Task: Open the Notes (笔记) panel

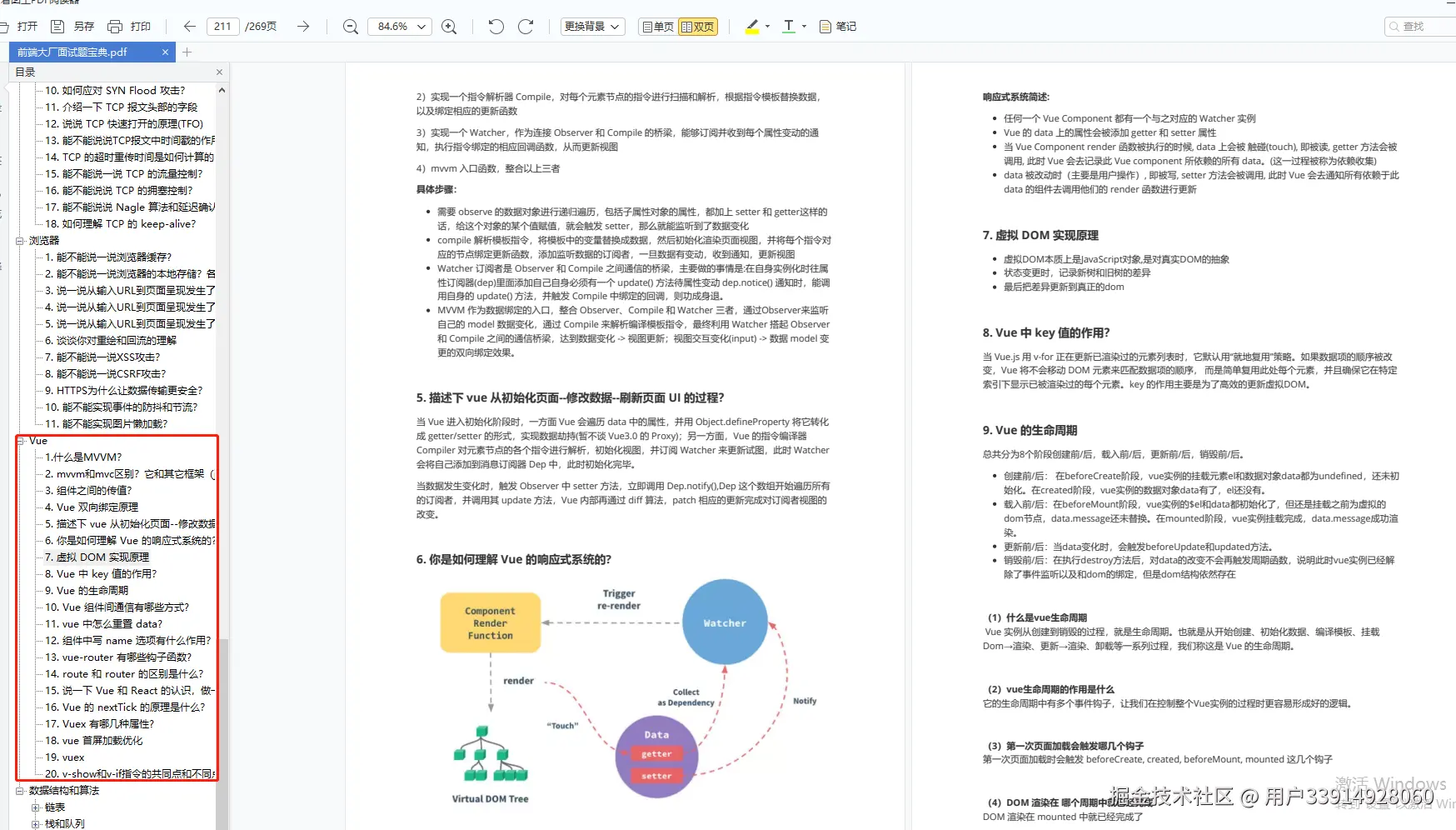Action: click(838, 27)
